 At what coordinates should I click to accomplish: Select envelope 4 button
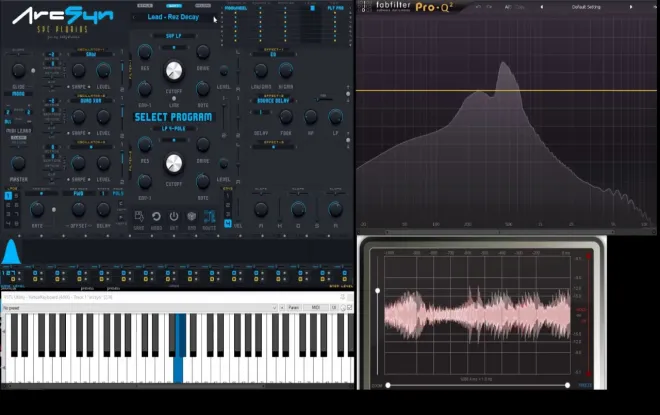point(228,223)
